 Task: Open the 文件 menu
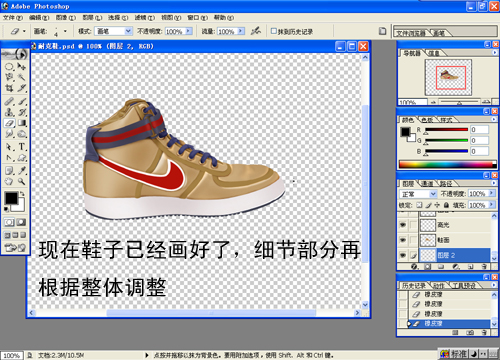click(13, 17)
